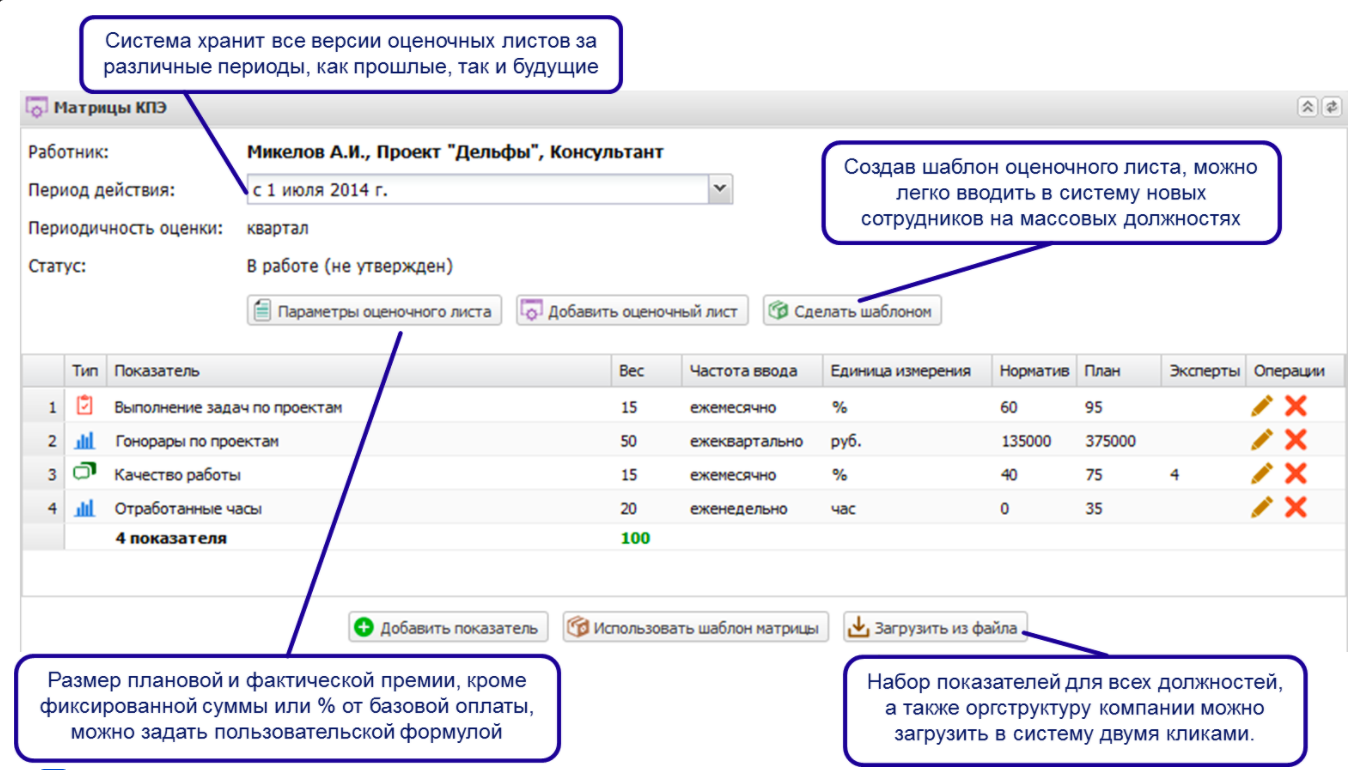Delete the 'Гонорары по проектам' indicator

click(x=1296, y=440)
